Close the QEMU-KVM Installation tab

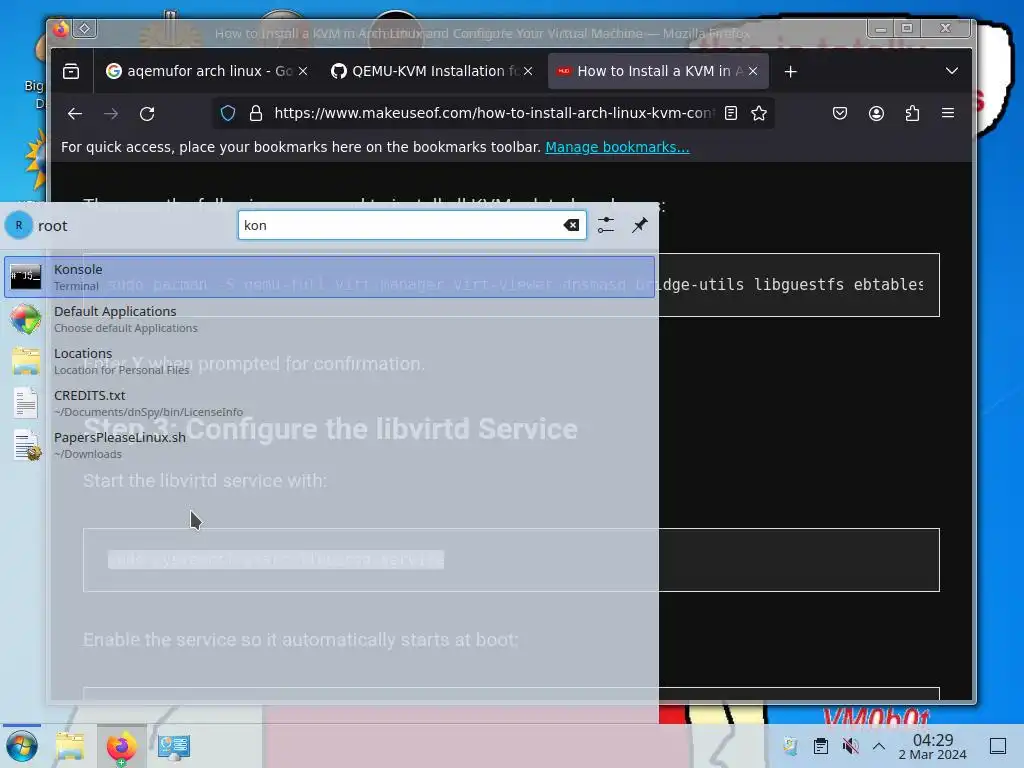tap(528, 71)
